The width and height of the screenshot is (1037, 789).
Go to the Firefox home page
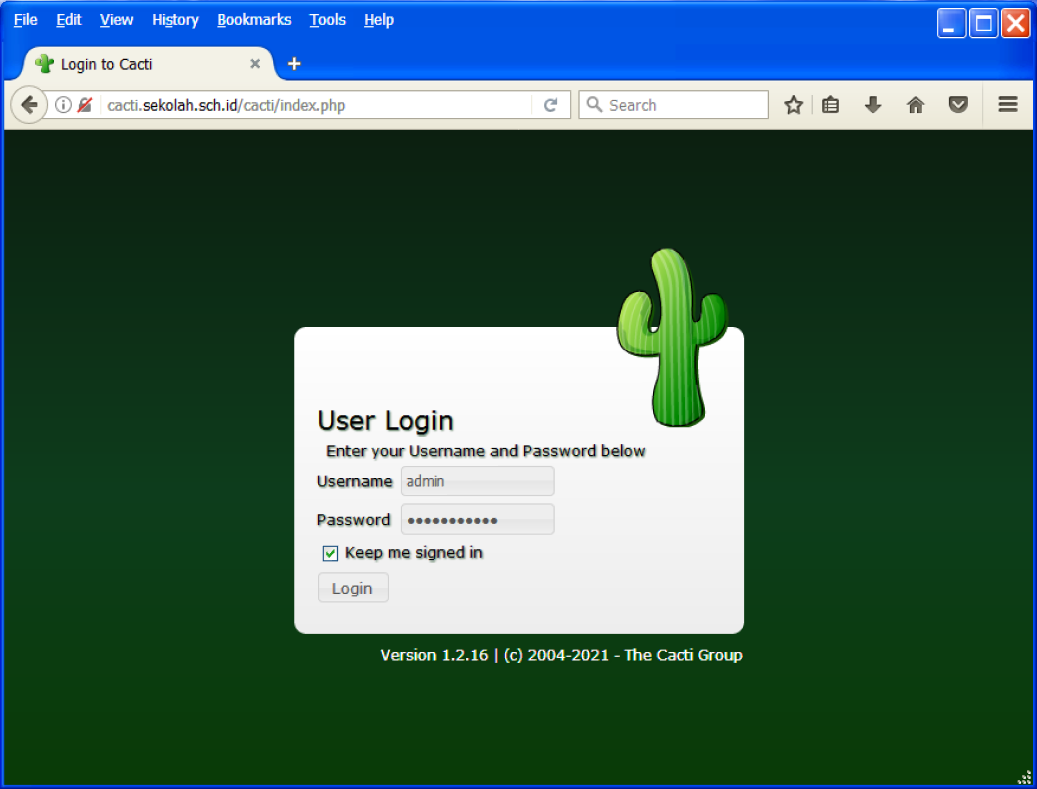915,105
